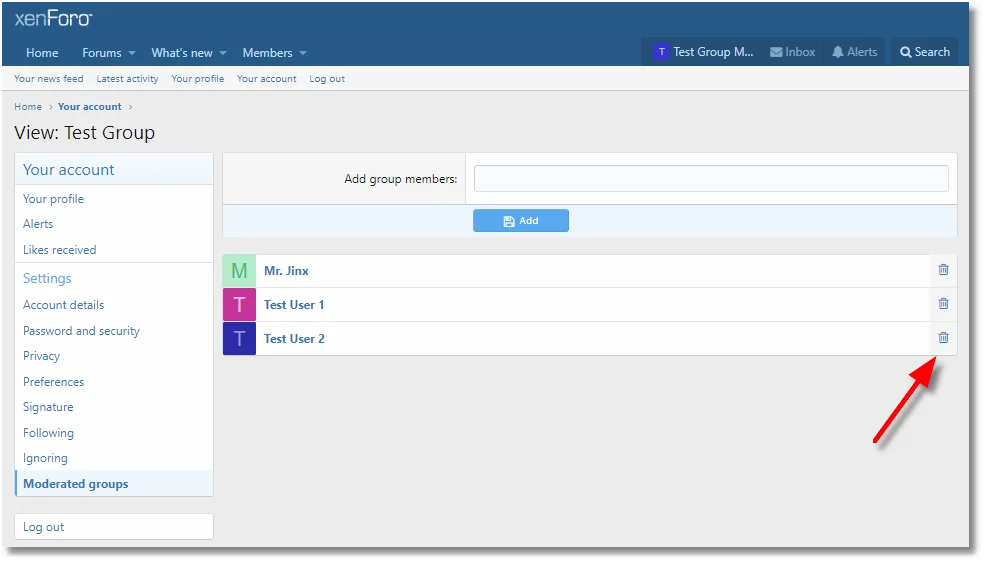Click Test User 1's pink avatar
This screenshot has height=561, width=983.
coord(239,305)
